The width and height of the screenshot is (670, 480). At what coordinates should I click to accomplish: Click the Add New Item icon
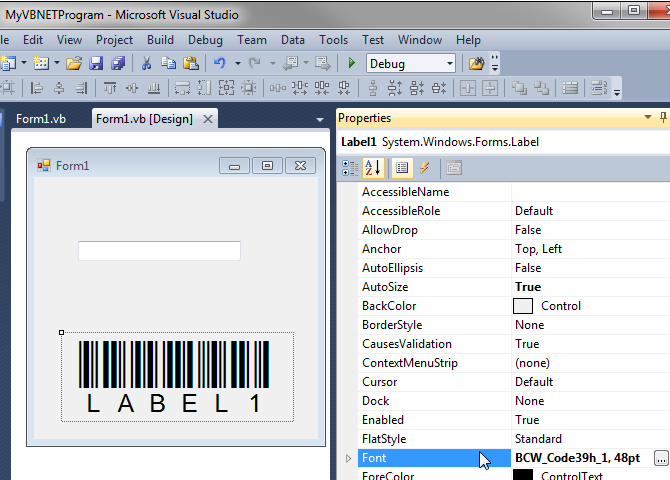click(x=41, y=63)
